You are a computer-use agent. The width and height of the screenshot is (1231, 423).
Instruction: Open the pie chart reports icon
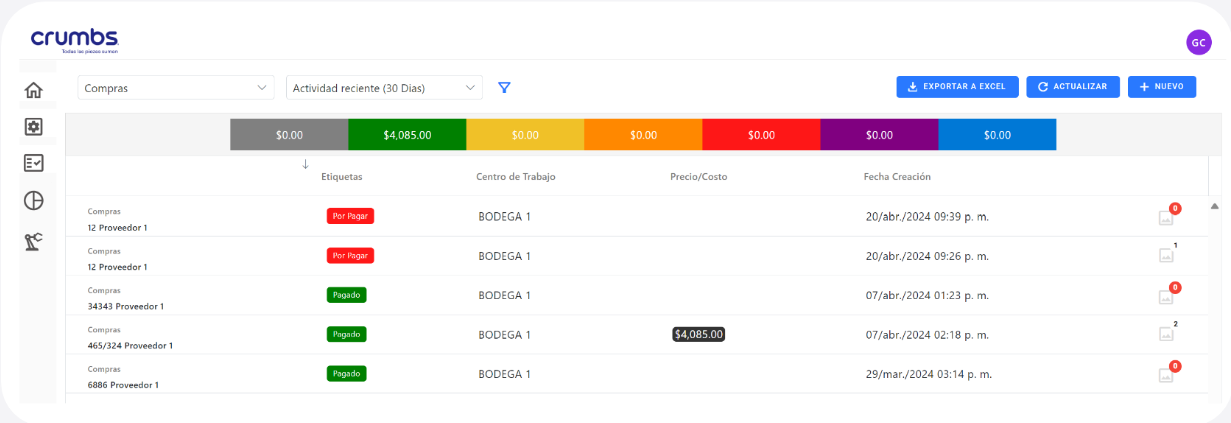(x=33, y=200)
